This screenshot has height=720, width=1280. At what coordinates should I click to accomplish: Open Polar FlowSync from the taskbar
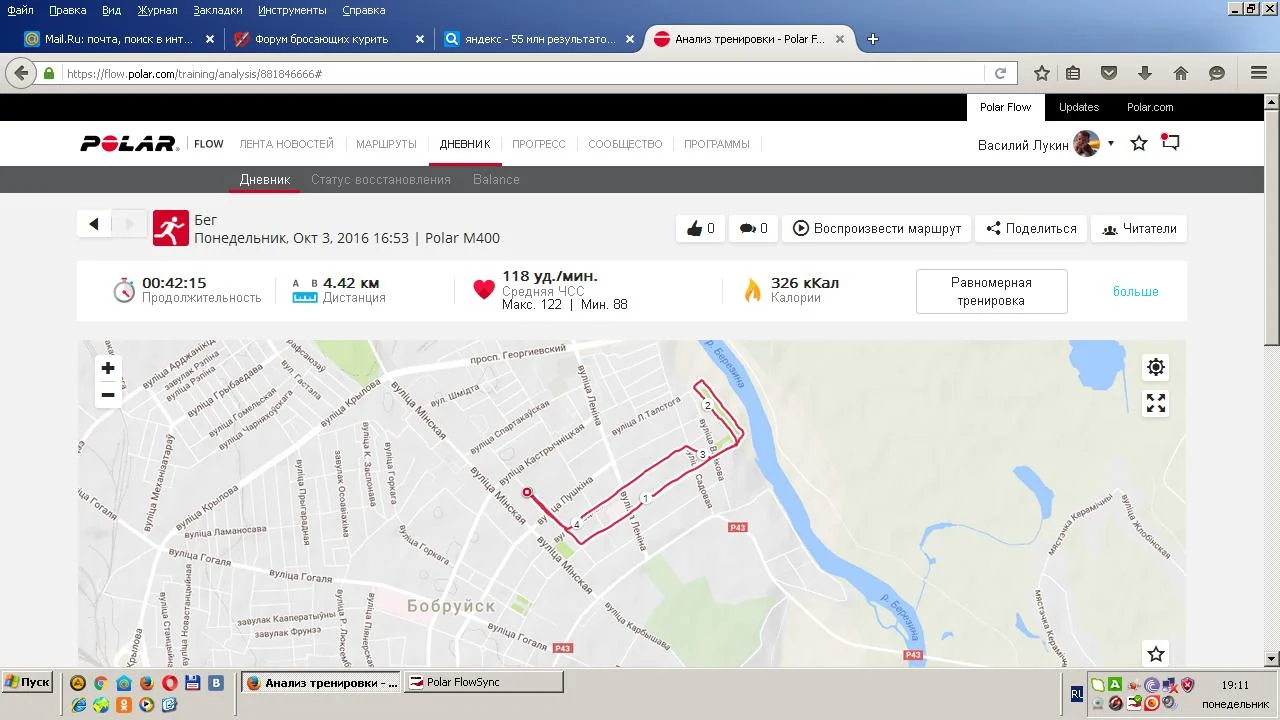(484, 682)
